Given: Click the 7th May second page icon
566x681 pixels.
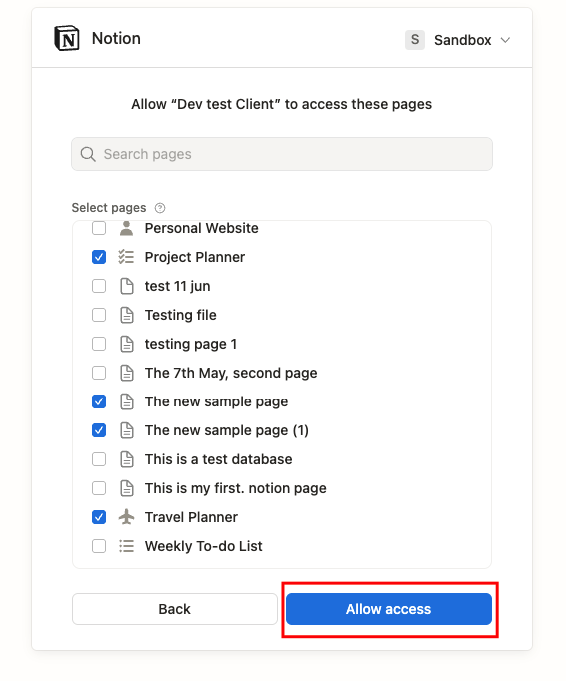Looking at the screenshot, I should (126, 373).
